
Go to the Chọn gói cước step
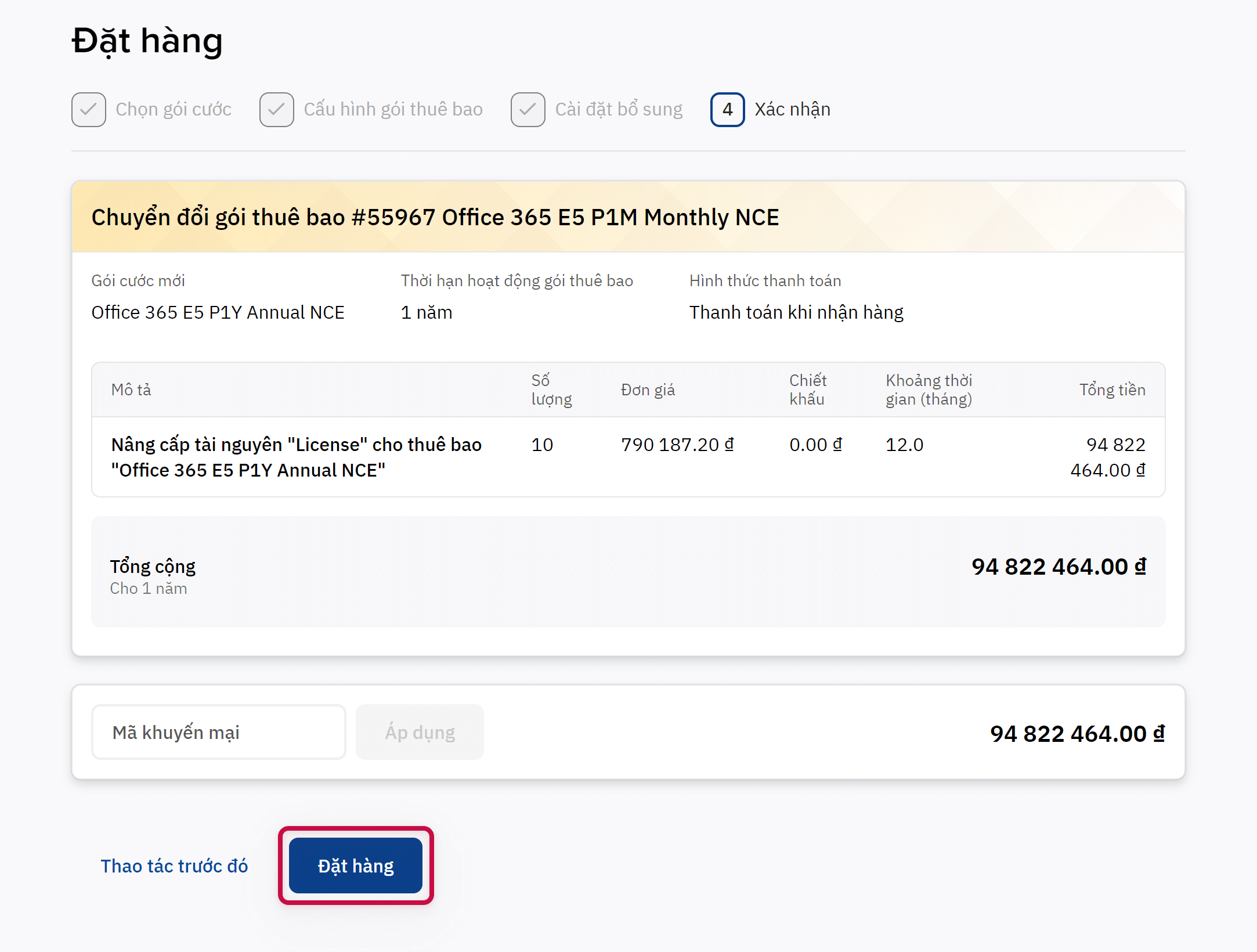pyautogui.click(x=173, y=109)
